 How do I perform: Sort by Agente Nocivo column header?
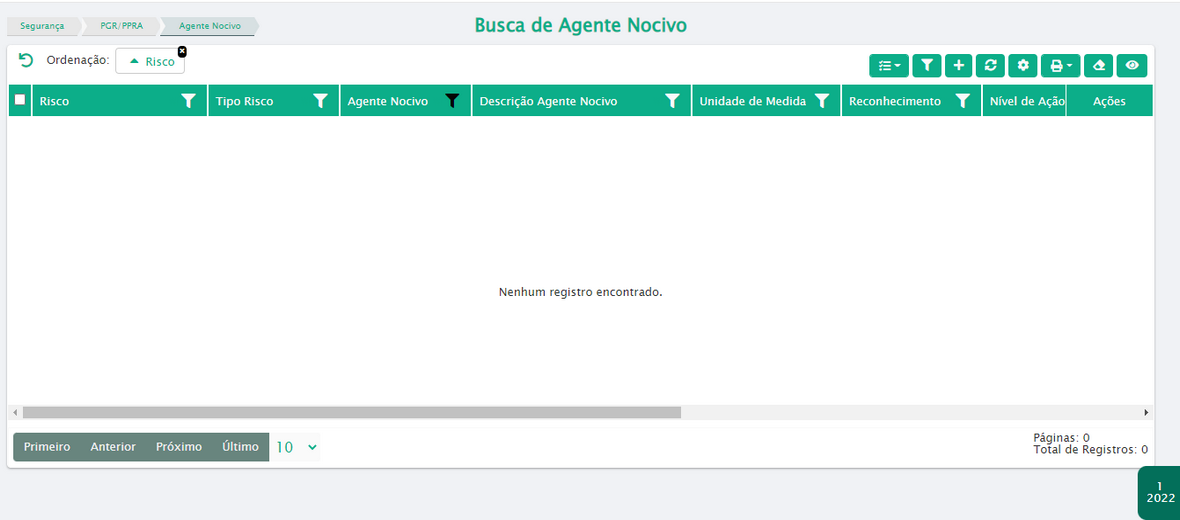pyautogui.click(x=388, y=102)
